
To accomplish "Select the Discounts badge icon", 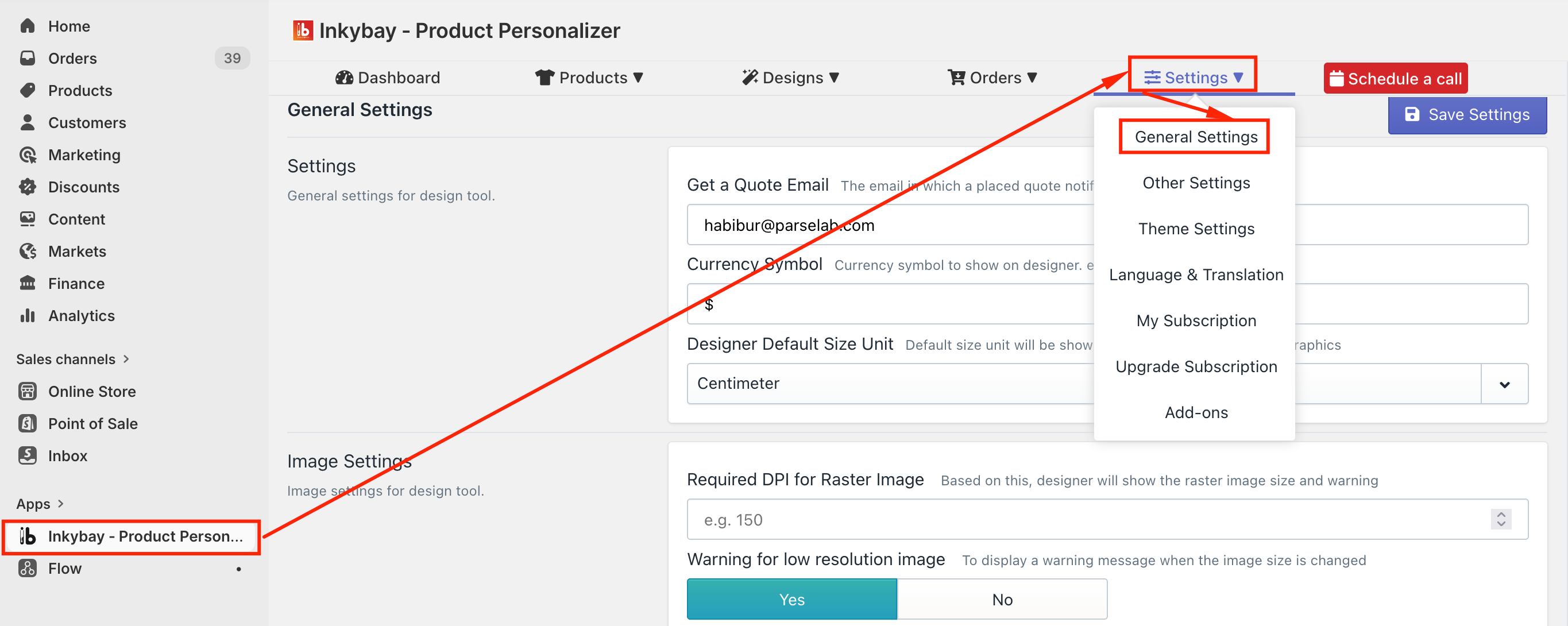I will click(28, 187).
